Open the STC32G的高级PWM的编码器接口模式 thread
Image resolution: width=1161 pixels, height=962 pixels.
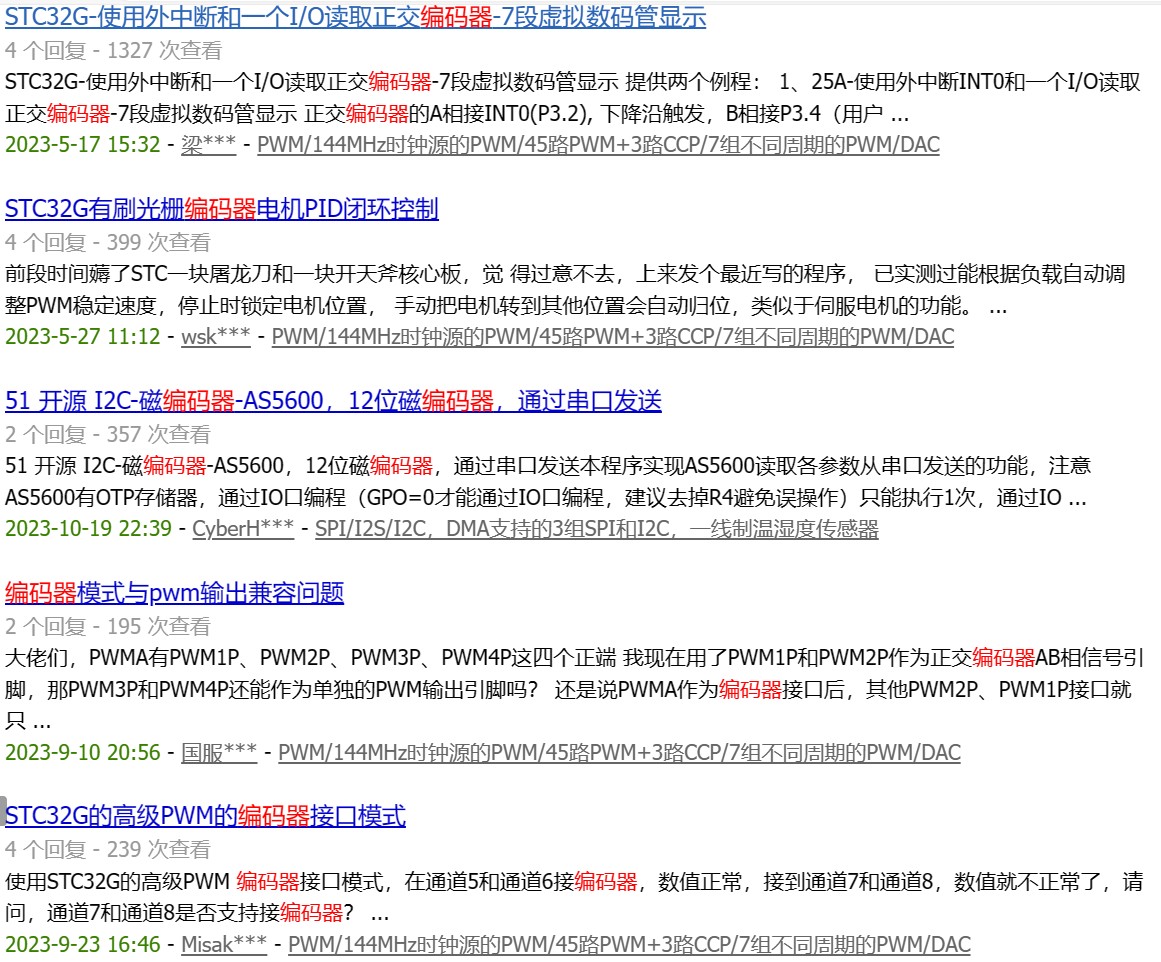coord(205,815)
